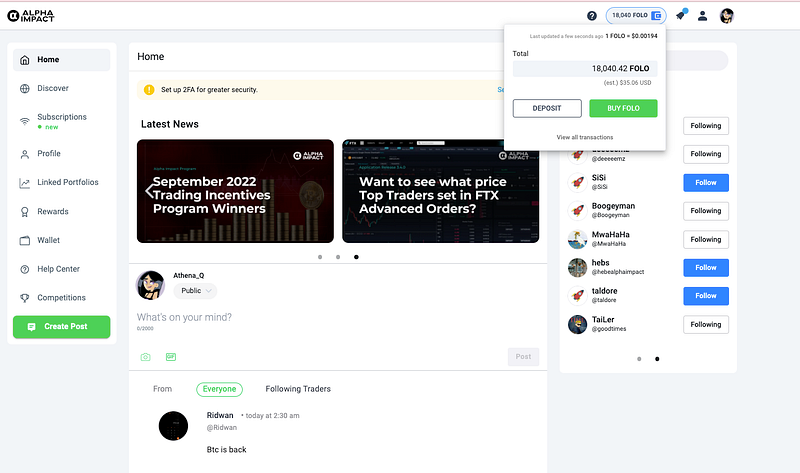Attach a photo with the camera icon
The width and height of the screenshot is (800, 473).
click(x=145, y=357)
